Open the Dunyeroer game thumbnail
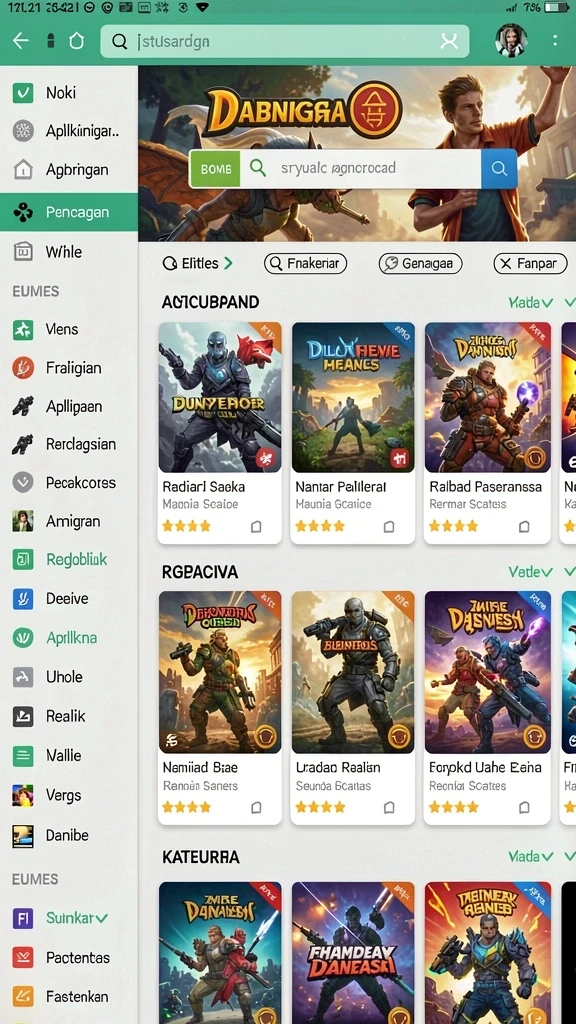The image size is (576, 1024). [x=220, y=397]
